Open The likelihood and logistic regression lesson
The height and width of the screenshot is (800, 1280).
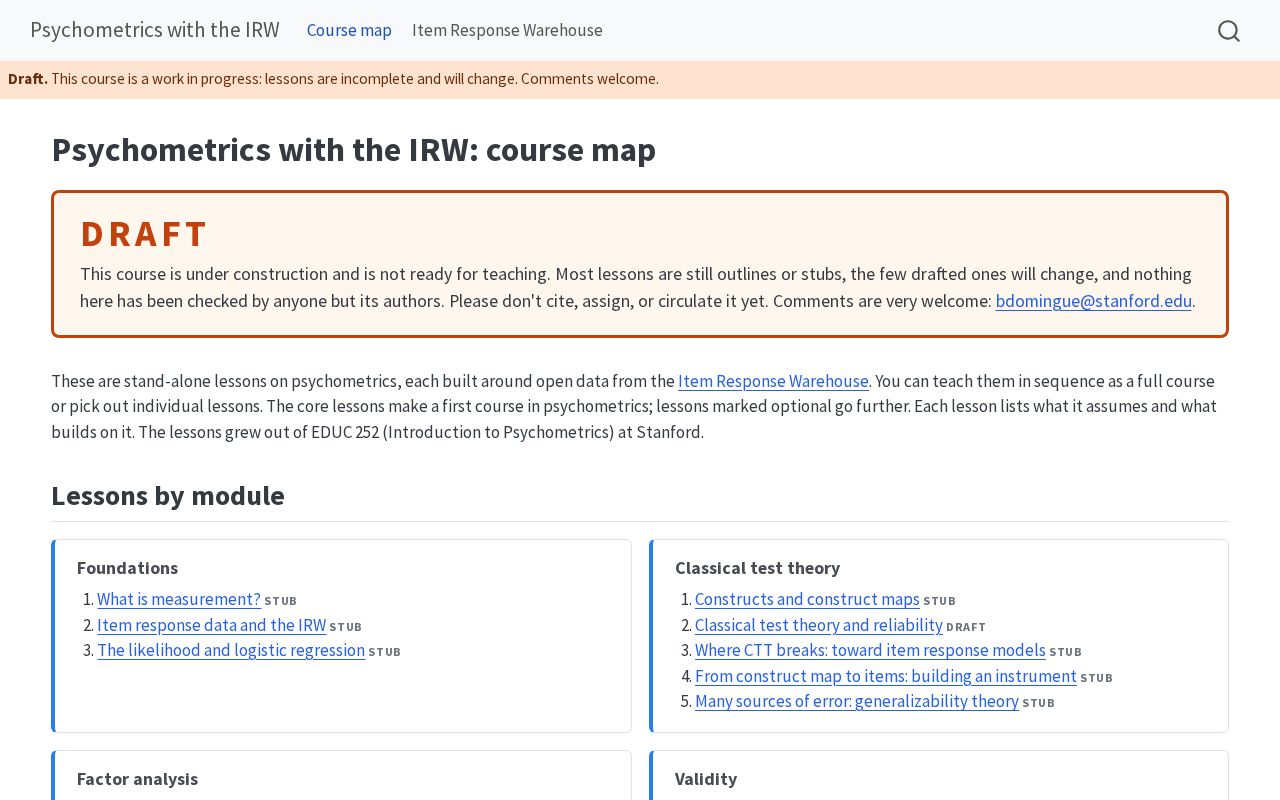(231, 650)
